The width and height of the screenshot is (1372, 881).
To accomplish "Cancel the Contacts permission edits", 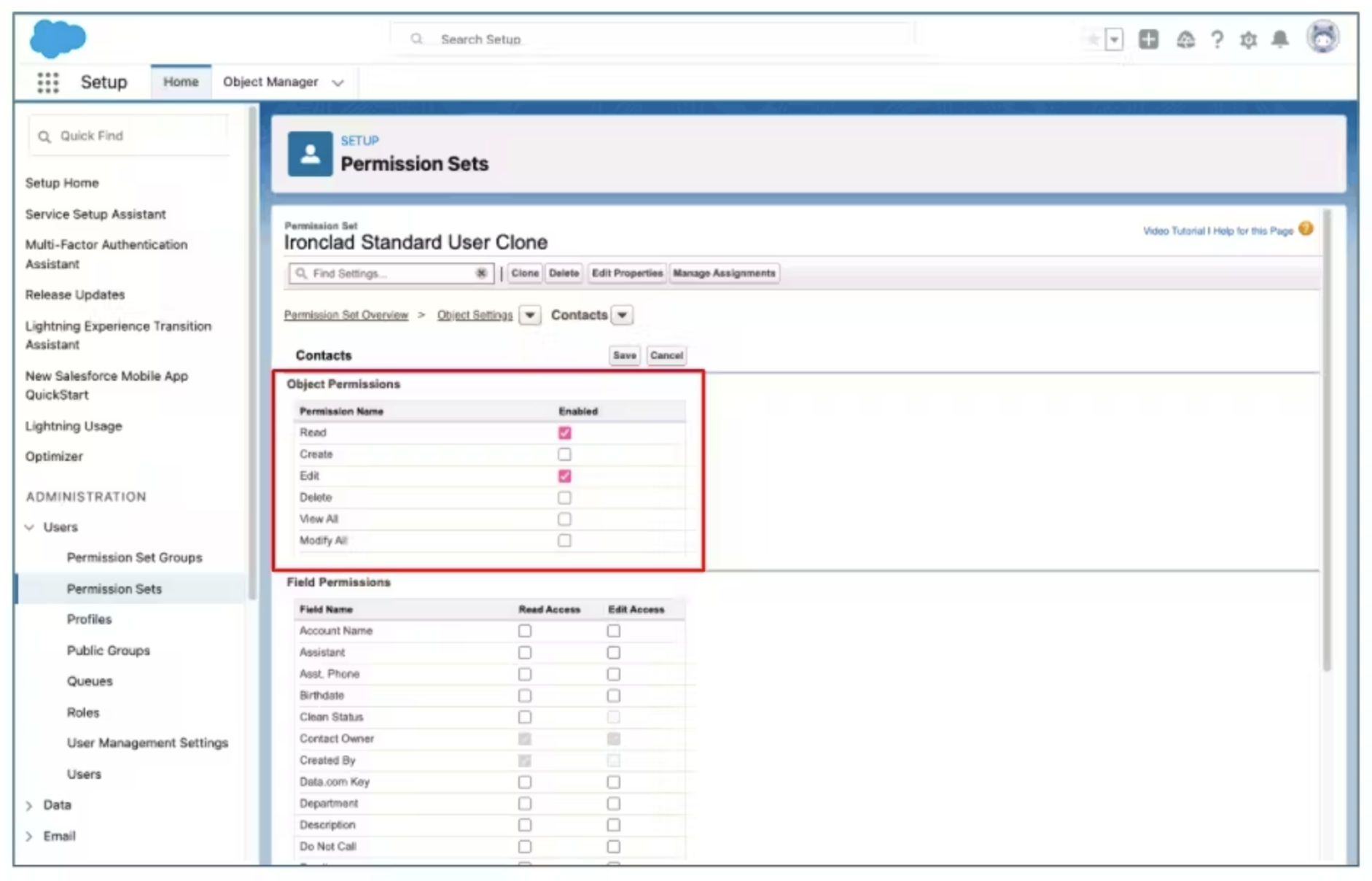I will pos(666,355).
